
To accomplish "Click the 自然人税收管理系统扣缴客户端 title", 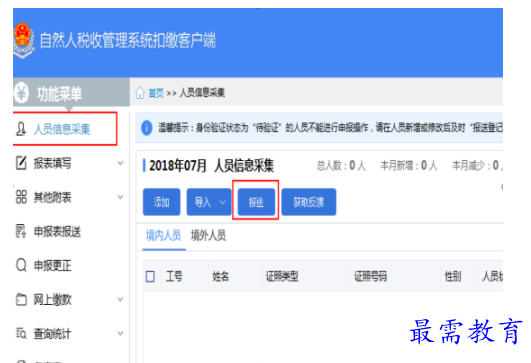I will point(128,40).
